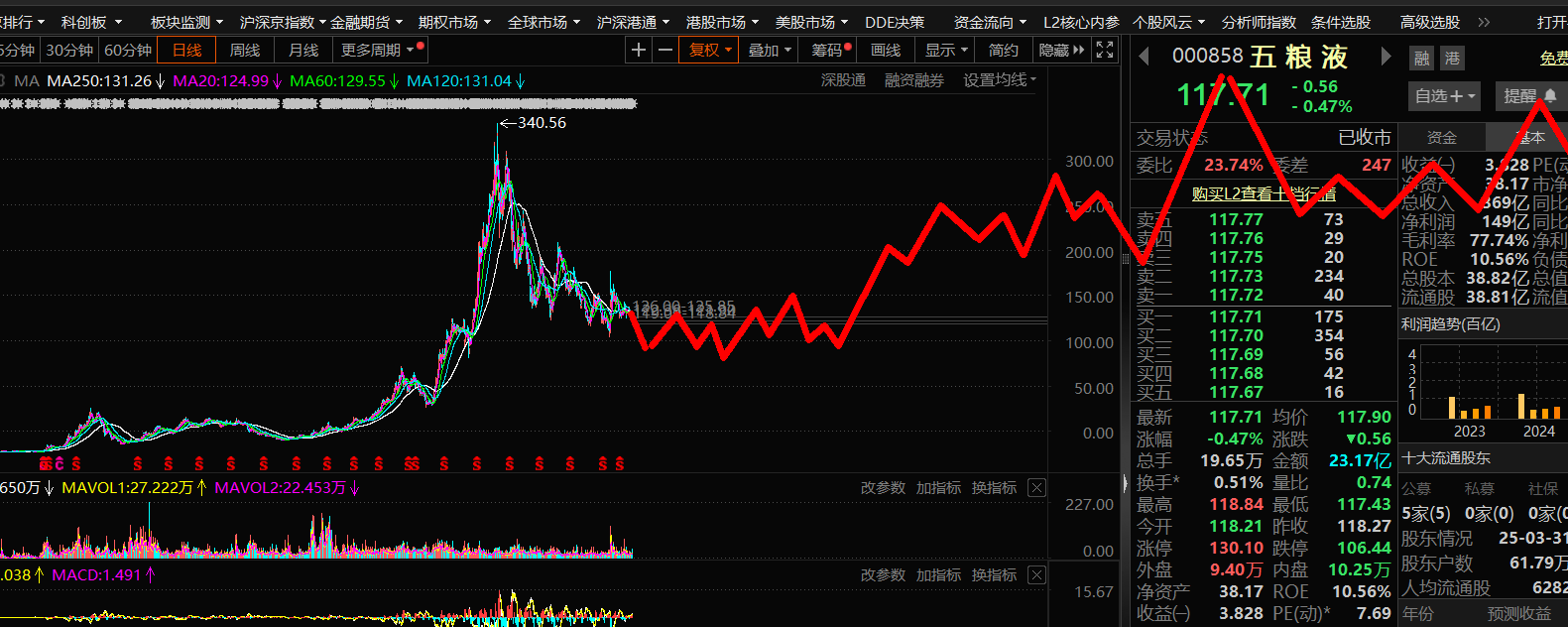Open L2核心内参 menu item

coord(1081,22)
